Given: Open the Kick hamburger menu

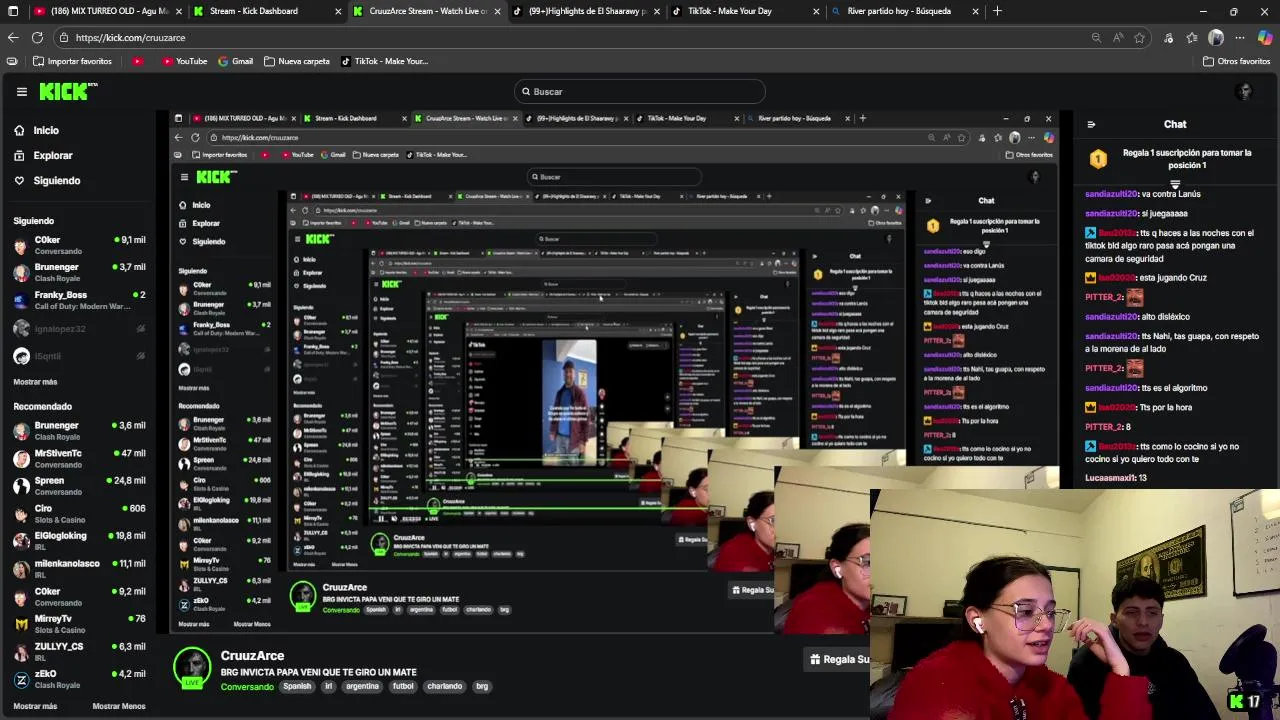Looking at the screenshot, I should (21, 92).
